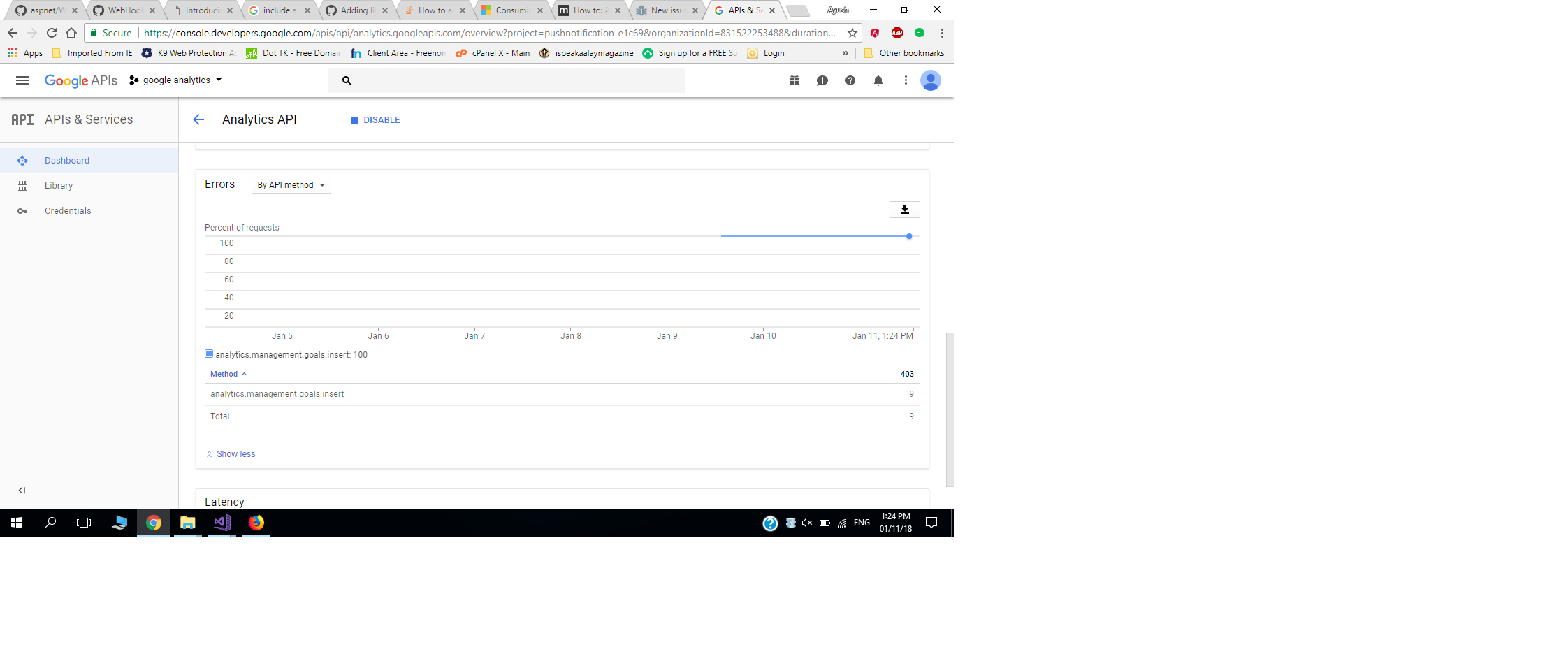Image resolution: width=1568 pixels, height=668 pixels.
Task: Select Library in the sidebar
Action: tap(59, 186)
